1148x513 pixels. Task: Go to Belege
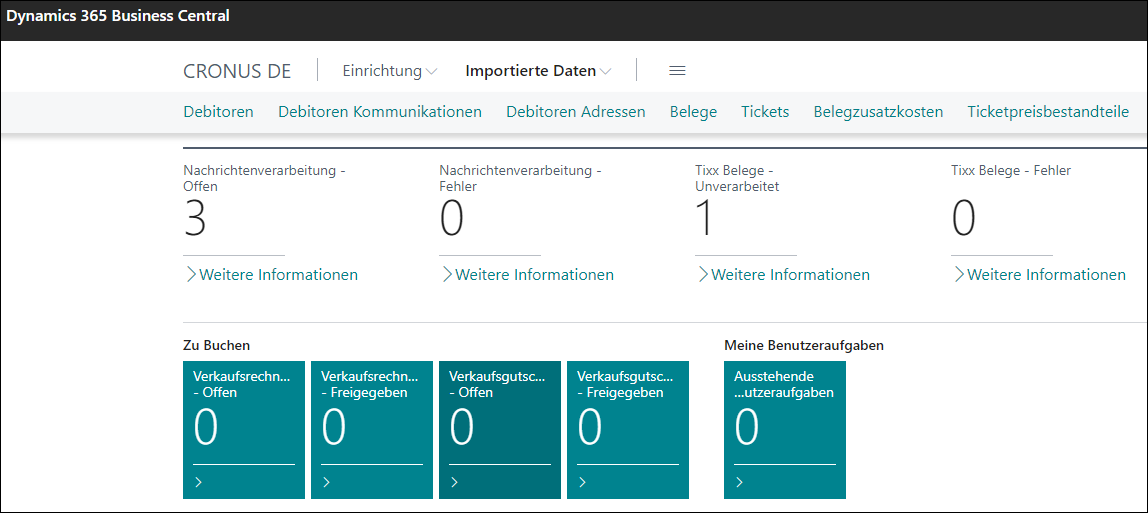point(693,112)
